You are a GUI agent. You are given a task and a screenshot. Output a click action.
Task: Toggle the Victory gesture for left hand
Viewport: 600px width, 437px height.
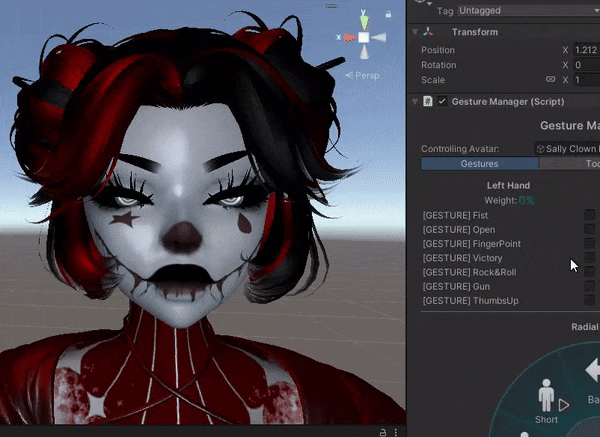pos(589,258)
